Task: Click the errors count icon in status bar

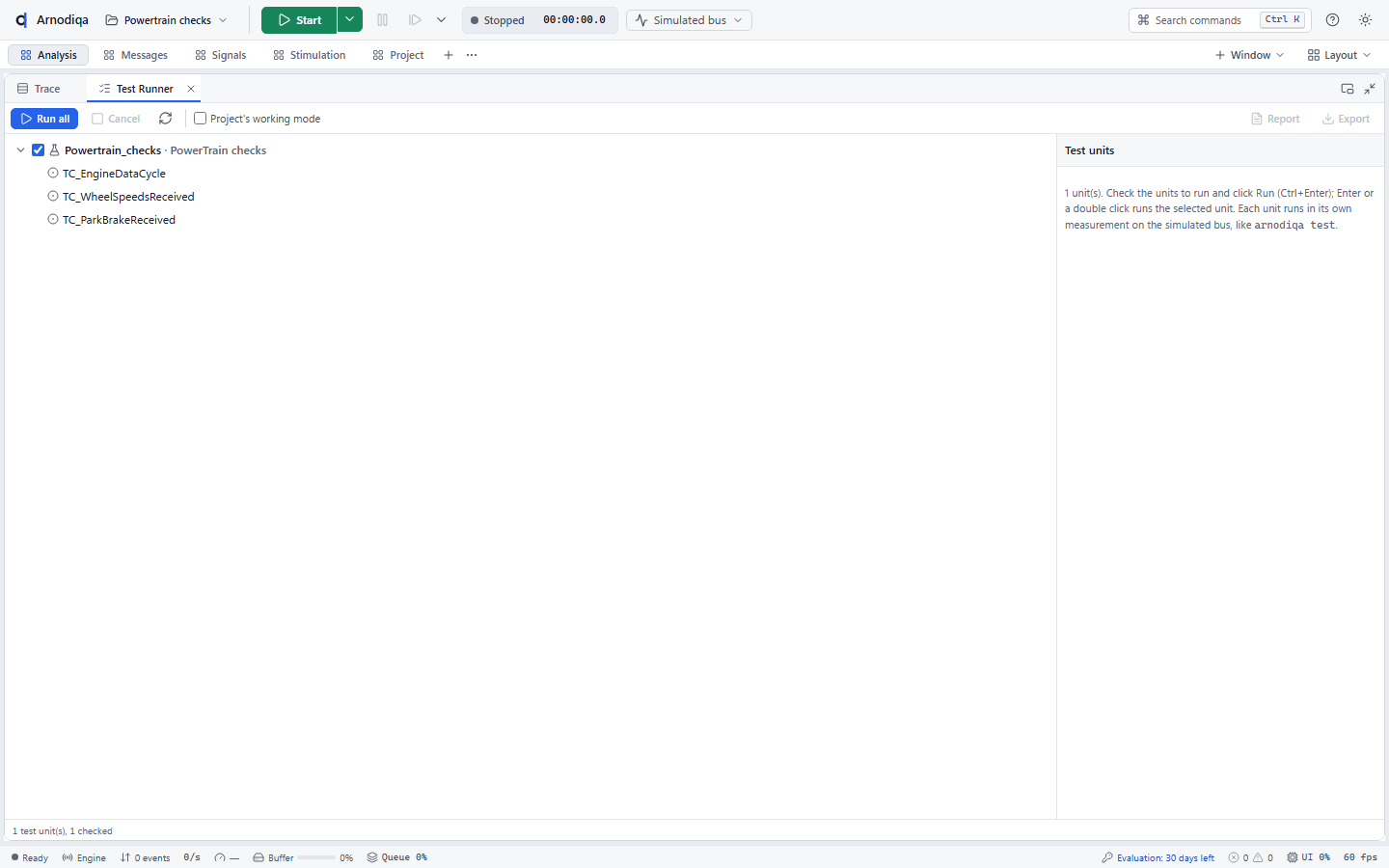Action: coord(1234,857)
